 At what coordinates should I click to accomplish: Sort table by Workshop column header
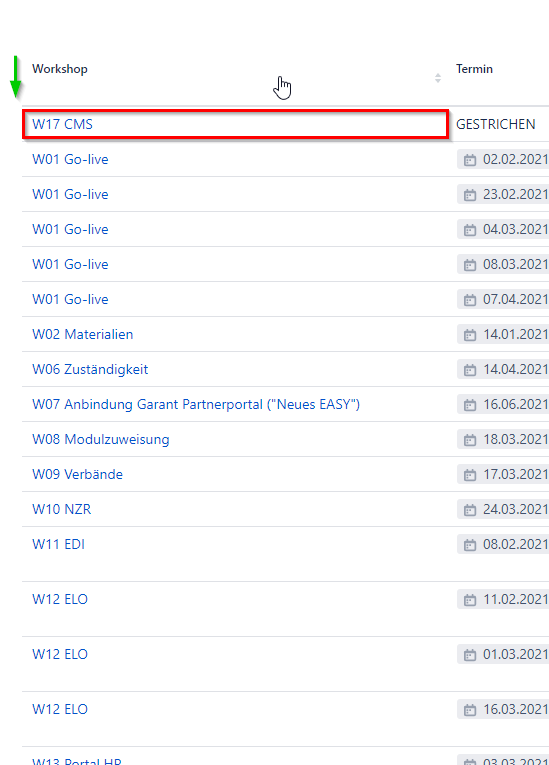point(60,69)
